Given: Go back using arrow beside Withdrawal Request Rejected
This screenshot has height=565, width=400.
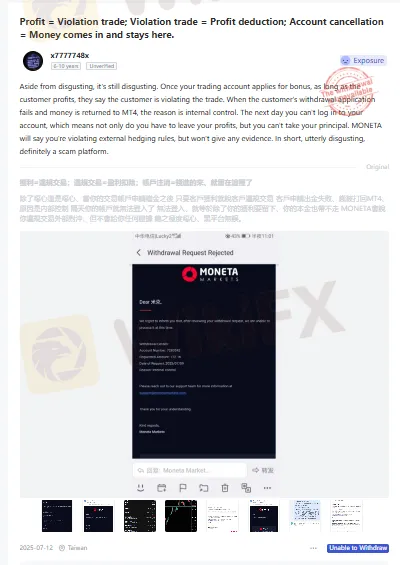Looking at the screenshot, I should (x=139, y=253).
